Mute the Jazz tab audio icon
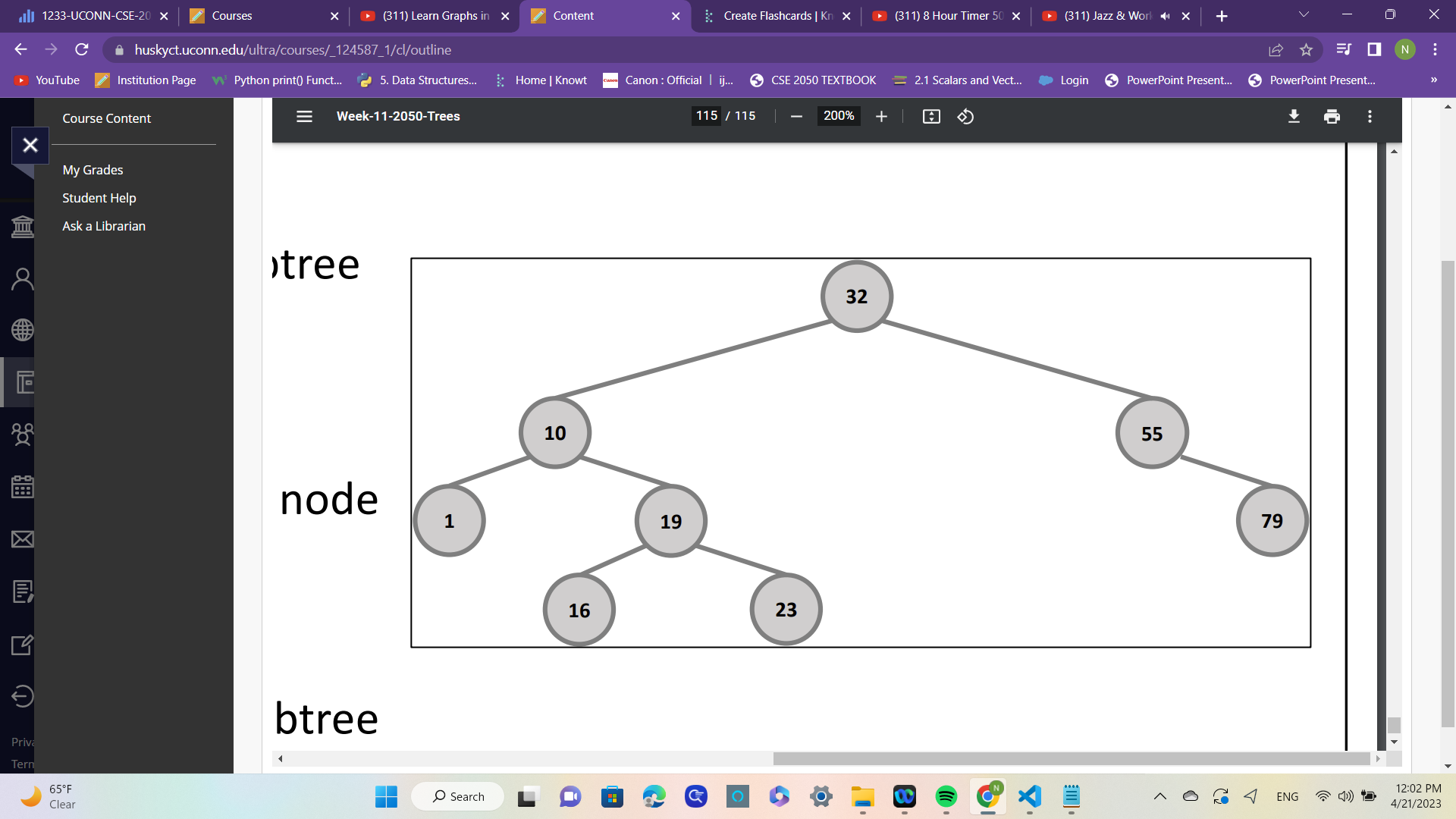This screenshot has height=819, width=1456. click(1166, 16)
